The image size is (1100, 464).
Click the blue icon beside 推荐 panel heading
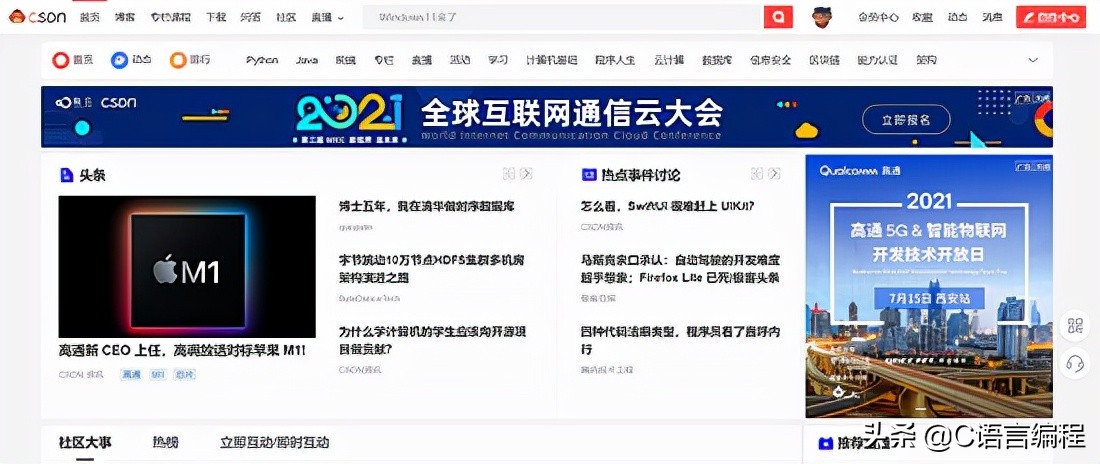point(826,443)
